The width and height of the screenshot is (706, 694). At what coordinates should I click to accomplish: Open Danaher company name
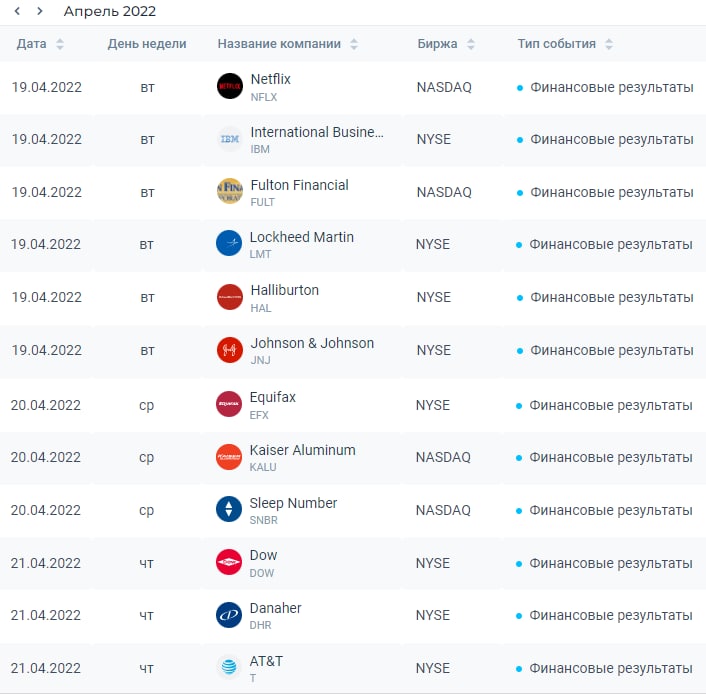point(276,608)
